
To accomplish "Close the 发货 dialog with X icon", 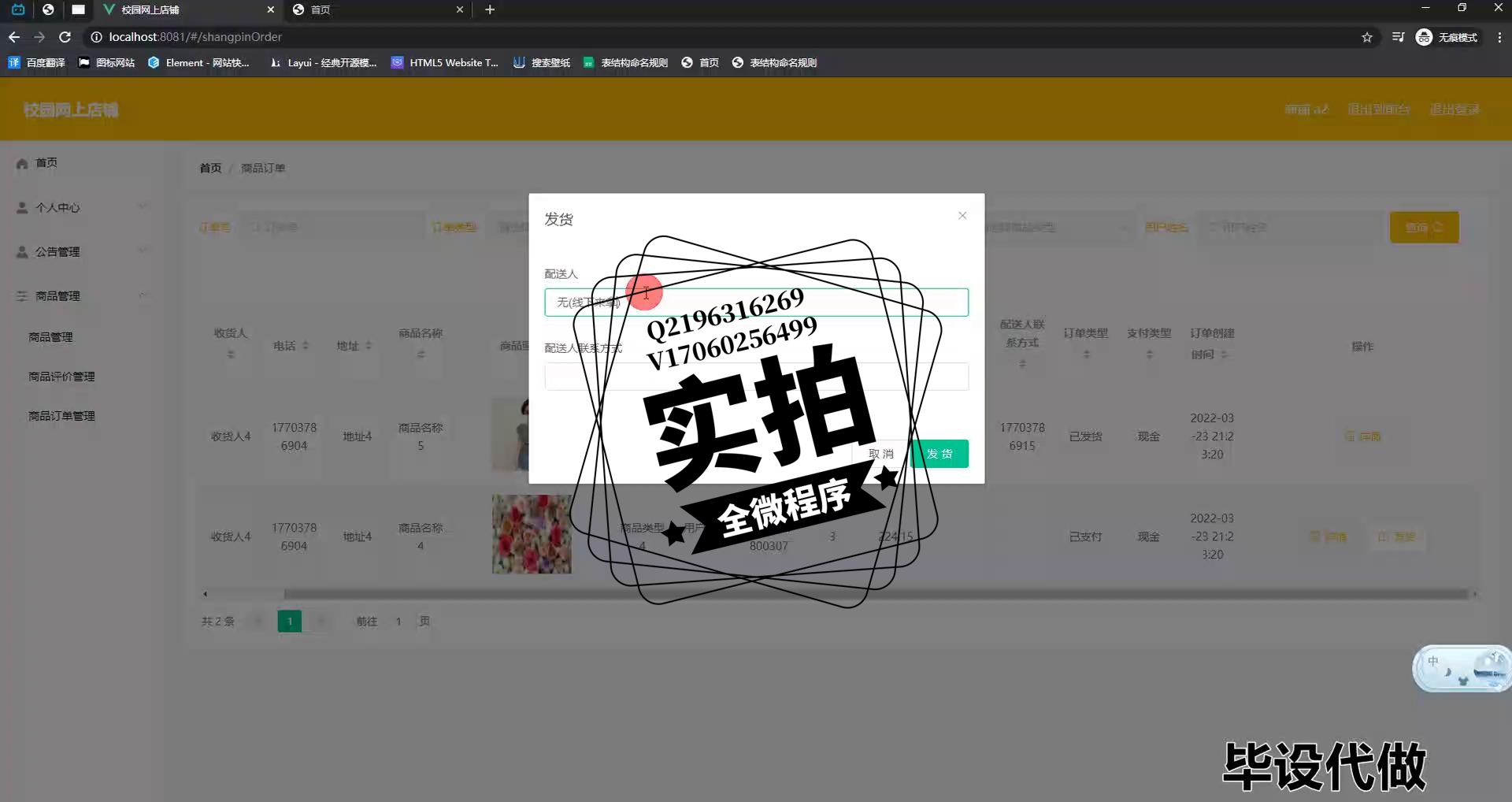I will pos(962,215).
